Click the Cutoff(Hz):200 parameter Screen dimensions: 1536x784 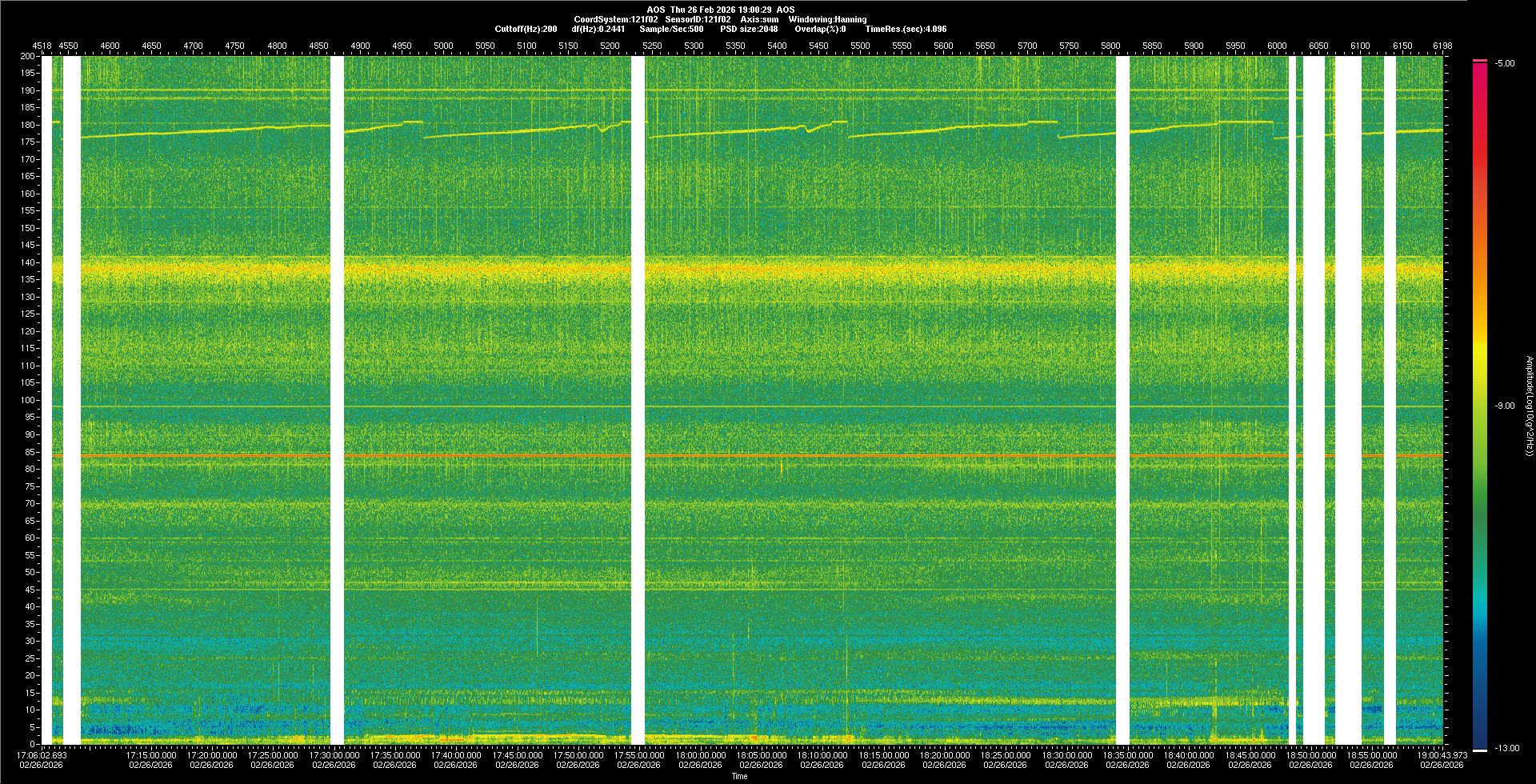tap(526, 29)
